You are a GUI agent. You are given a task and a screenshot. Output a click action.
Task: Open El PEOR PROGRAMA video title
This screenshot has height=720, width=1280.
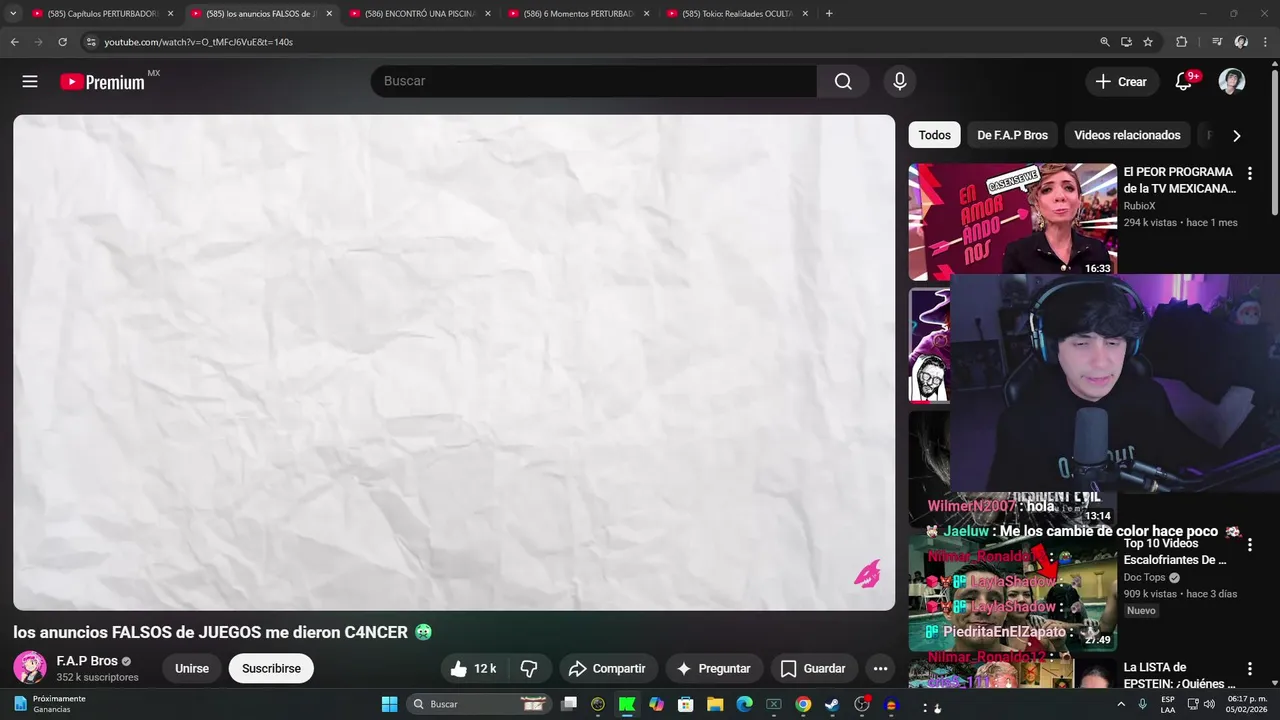[1179, 180]
